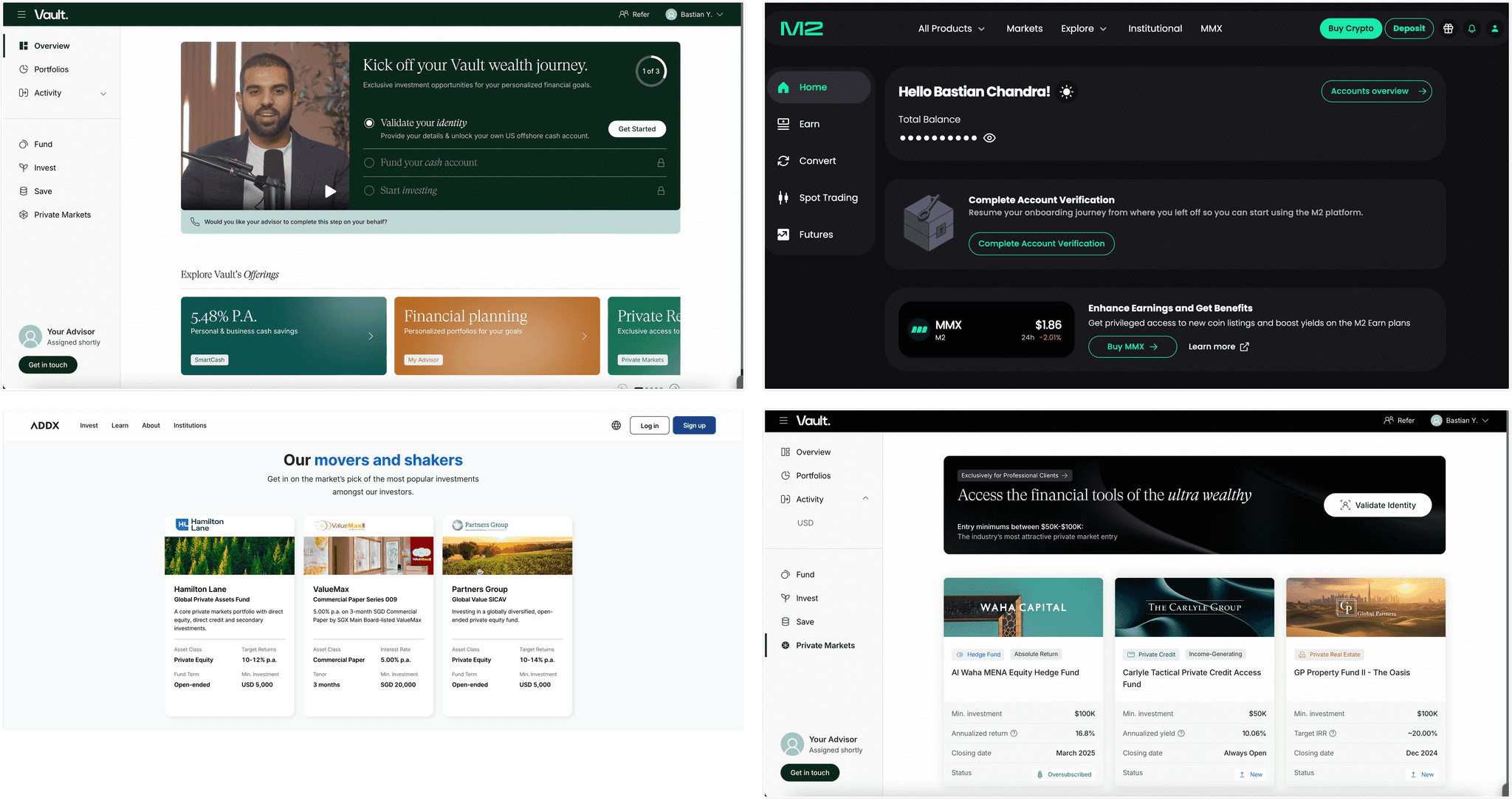Open Hamilton Lane fund card image

(x=229, y=555)
